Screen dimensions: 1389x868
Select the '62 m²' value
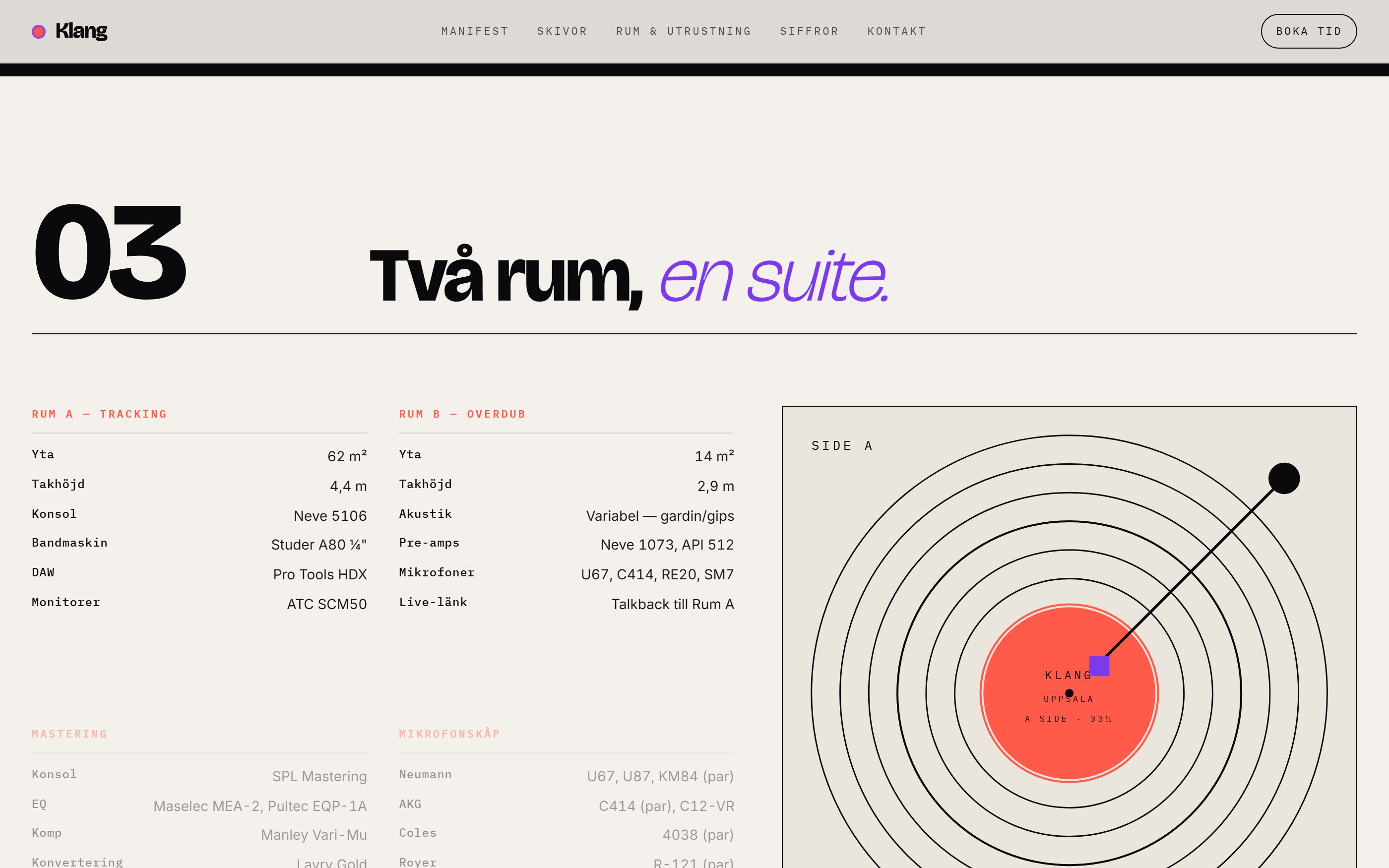point(347,456)
